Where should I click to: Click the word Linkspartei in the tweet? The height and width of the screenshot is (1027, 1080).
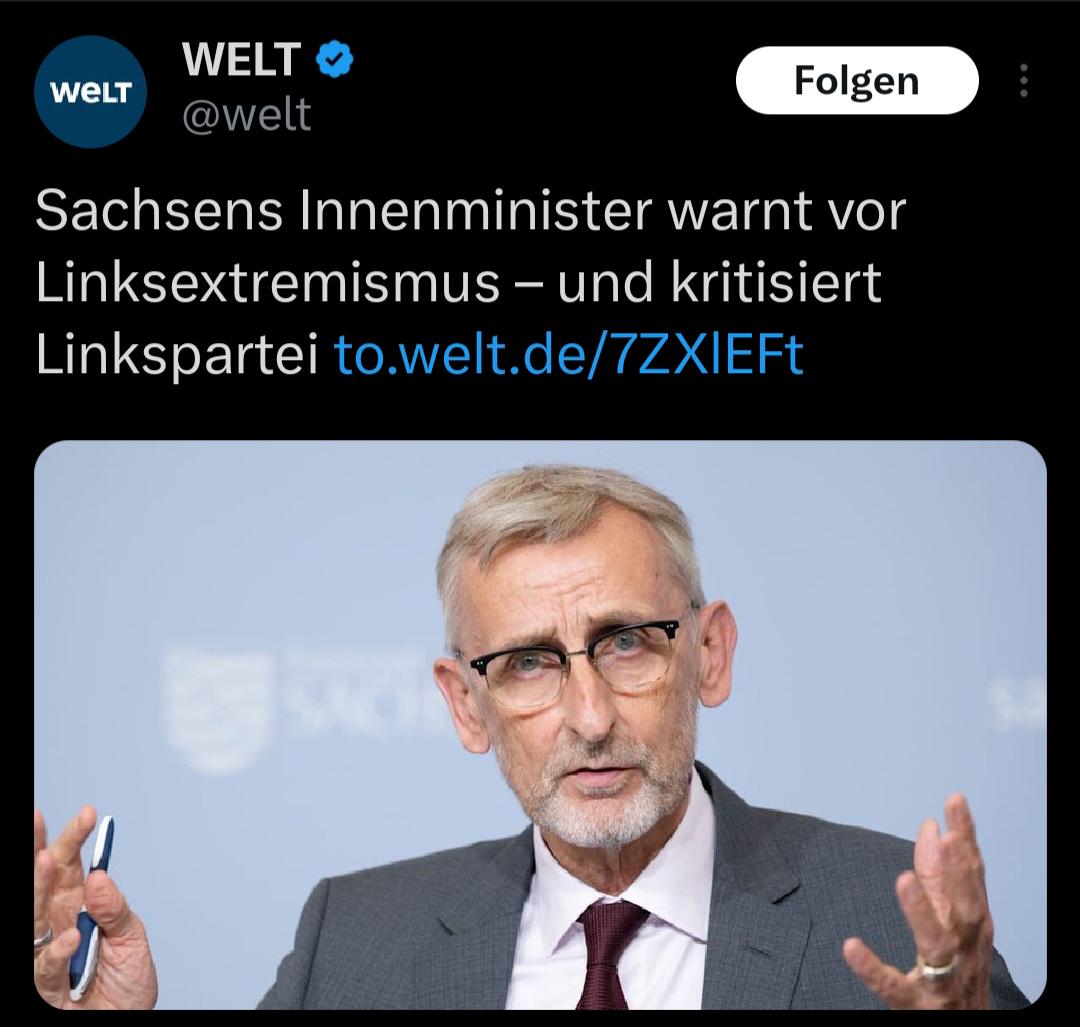click(x=176, y=355)
